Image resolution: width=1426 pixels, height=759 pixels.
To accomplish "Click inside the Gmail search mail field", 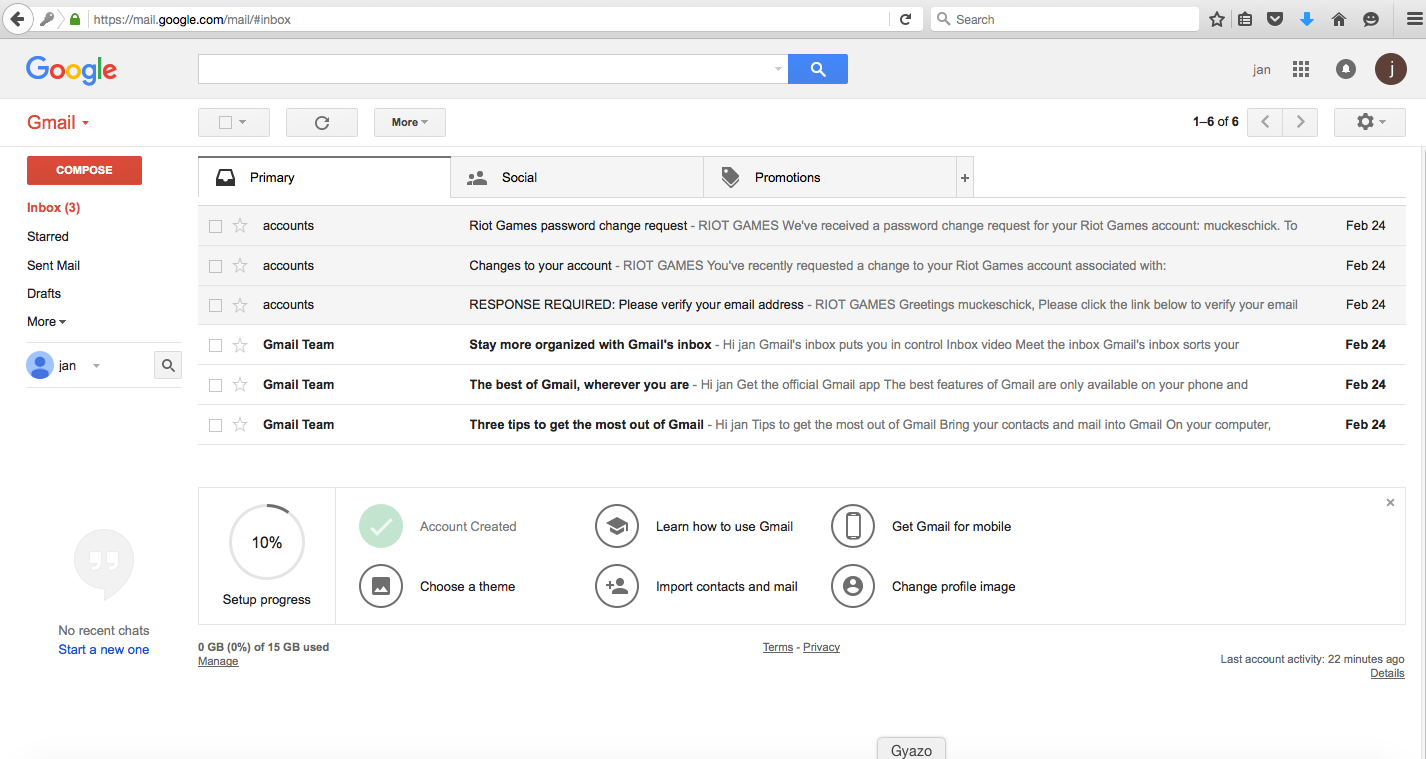I will [x=485, y=69].
